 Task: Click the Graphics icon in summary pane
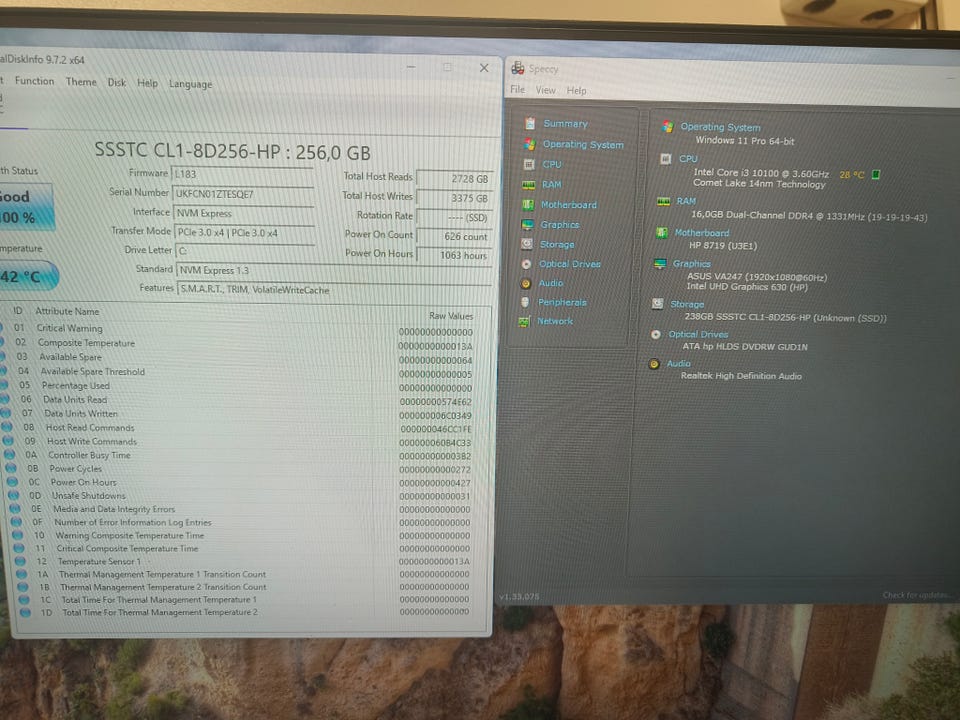coord(660,263)
